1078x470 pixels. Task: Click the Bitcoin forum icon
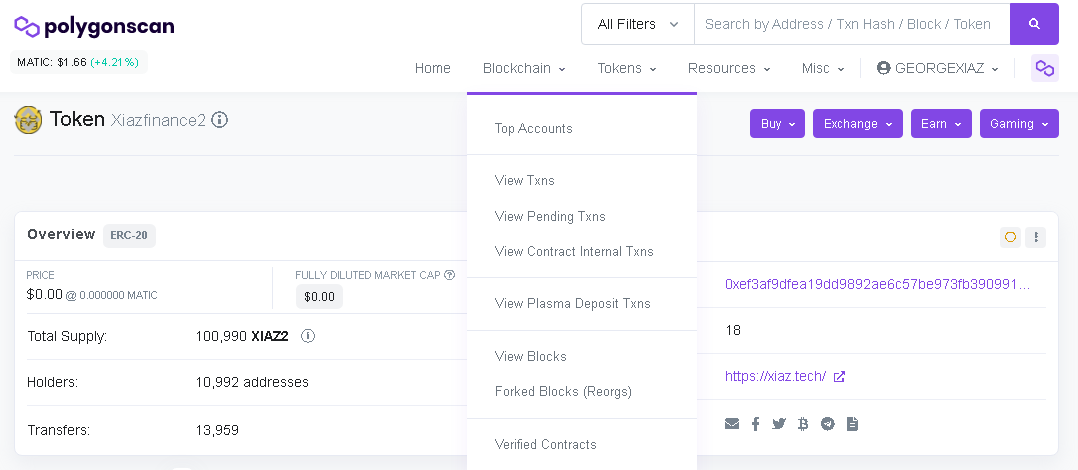tap(803, 424)
